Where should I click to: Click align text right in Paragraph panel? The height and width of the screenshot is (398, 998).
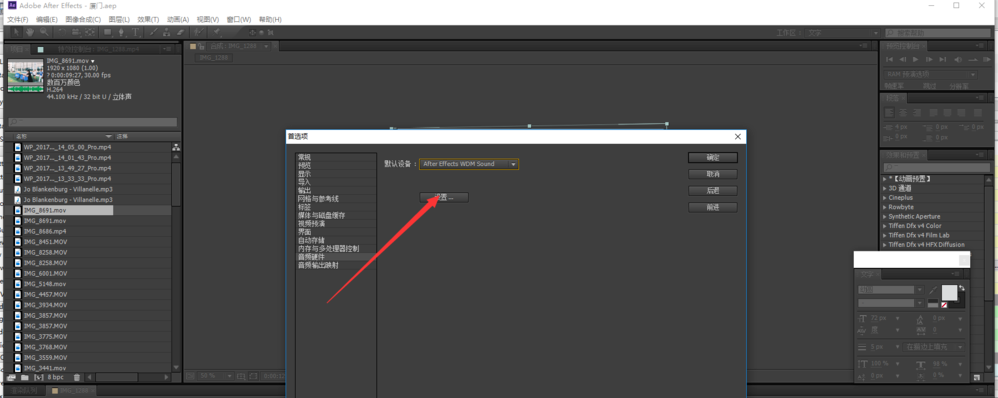[x=917, y=113]
